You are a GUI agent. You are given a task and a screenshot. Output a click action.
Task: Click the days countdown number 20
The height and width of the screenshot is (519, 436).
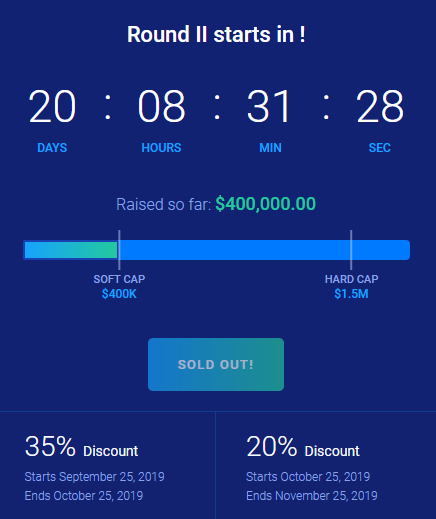[52, 107]
